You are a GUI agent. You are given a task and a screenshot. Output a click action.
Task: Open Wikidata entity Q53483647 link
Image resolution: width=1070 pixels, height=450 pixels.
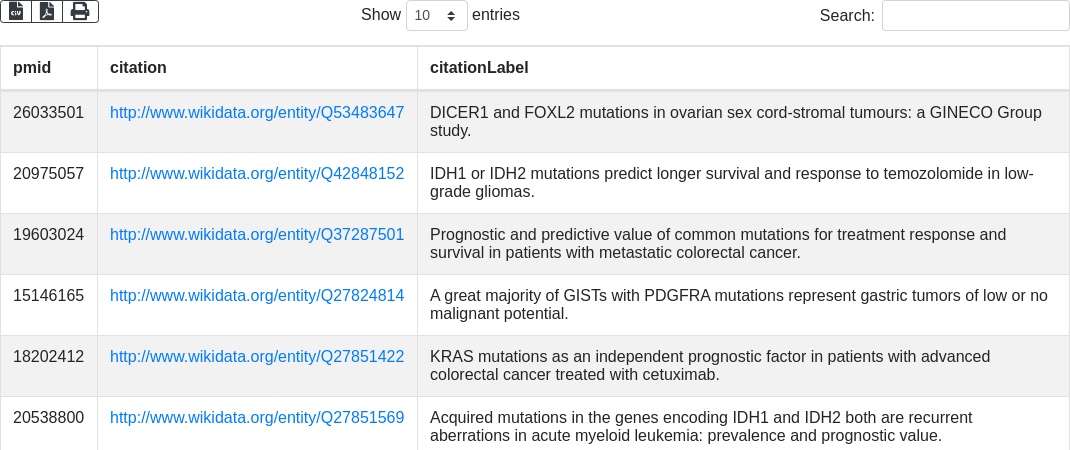(257, 113)
